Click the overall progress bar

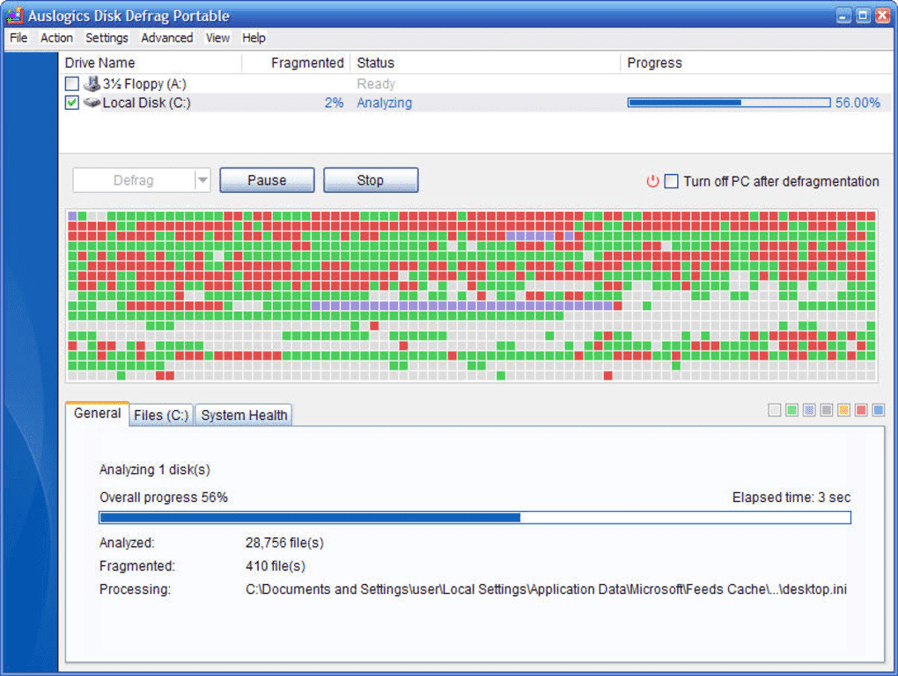click(x=474, y=517)
